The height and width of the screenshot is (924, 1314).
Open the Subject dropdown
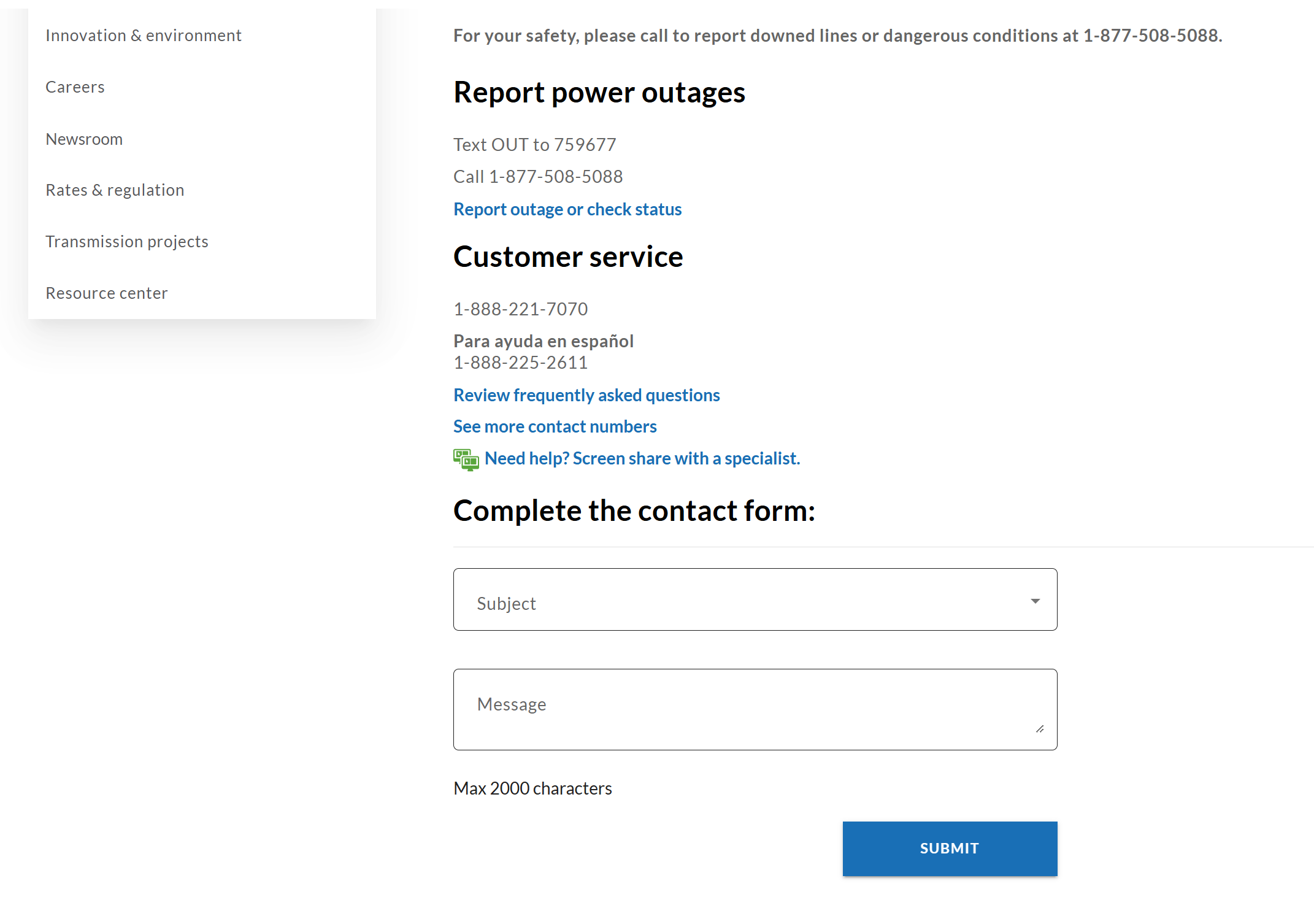coord(755,599)
